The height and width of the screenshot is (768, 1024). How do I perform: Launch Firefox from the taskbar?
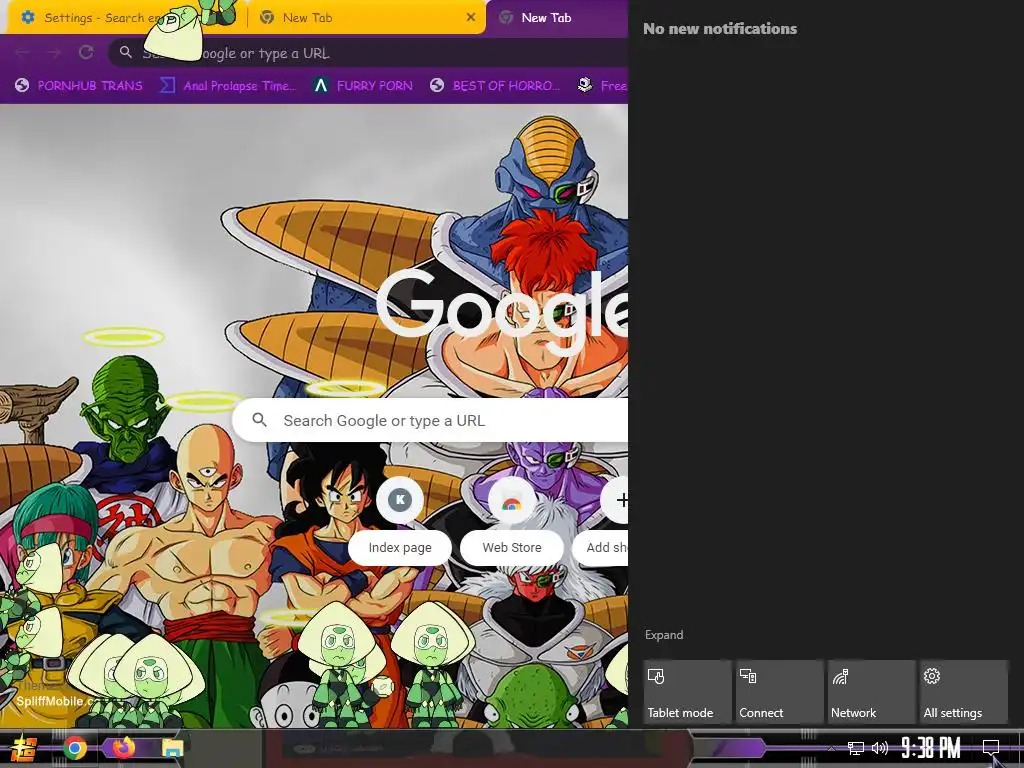click(123, 748)
